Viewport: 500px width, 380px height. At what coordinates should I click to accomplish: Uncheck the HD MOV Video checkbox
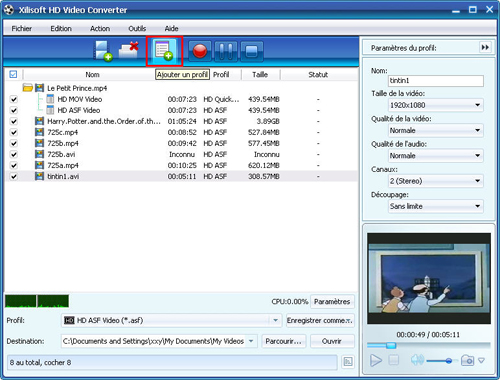(13, 99)
